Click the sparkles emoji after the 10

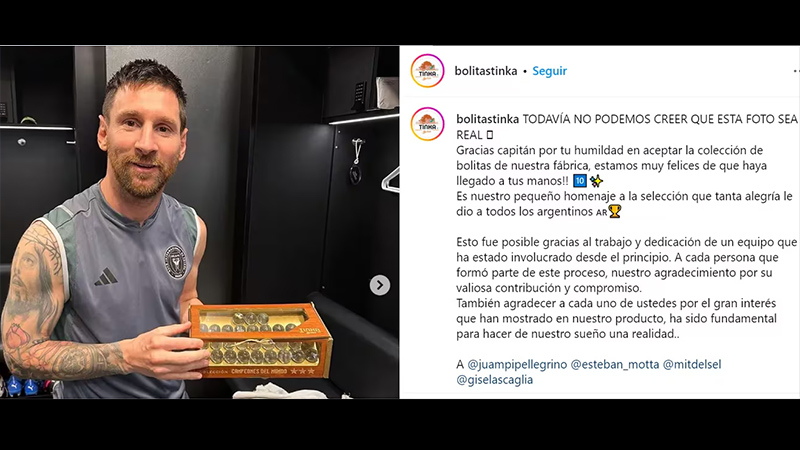point(596,181)
